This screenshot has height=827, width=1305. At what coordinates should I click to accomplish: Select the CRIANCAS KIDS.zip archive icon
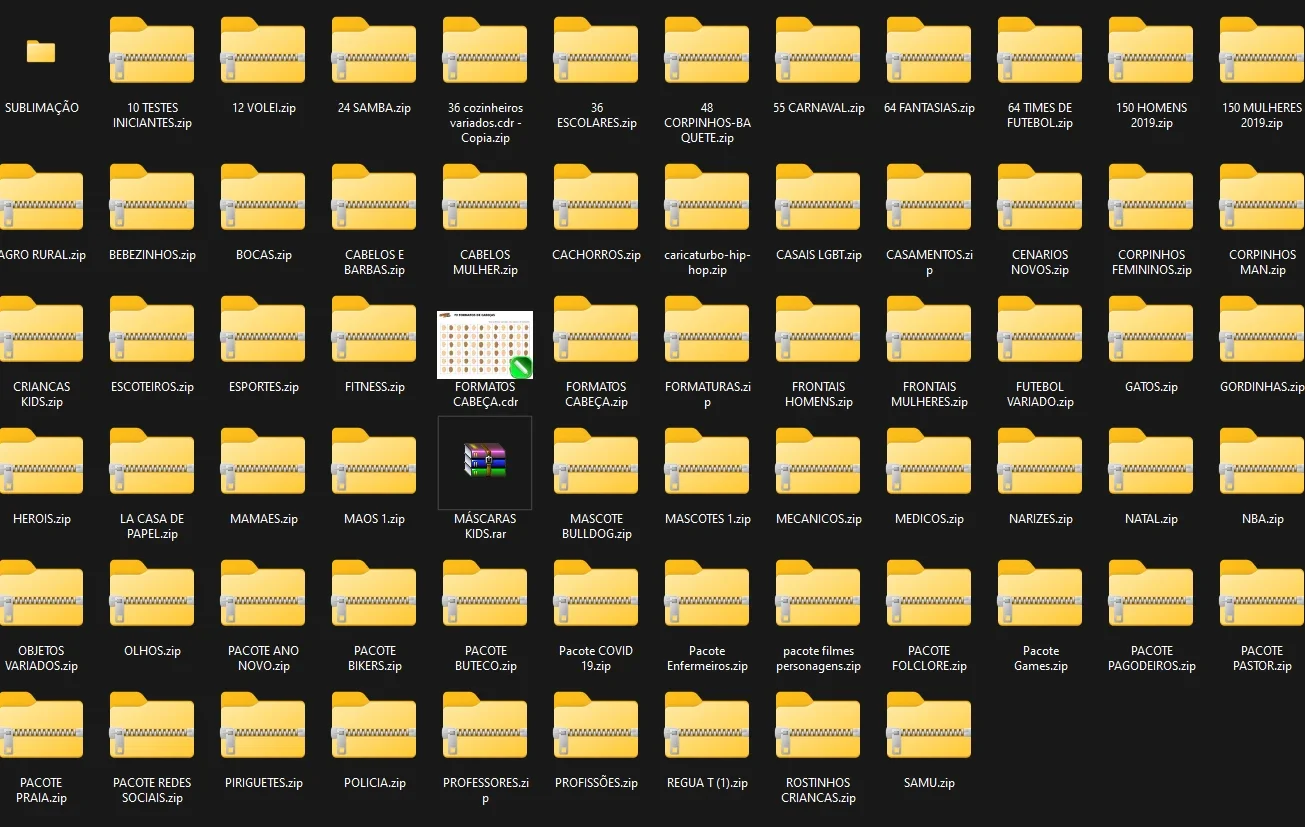41,329
